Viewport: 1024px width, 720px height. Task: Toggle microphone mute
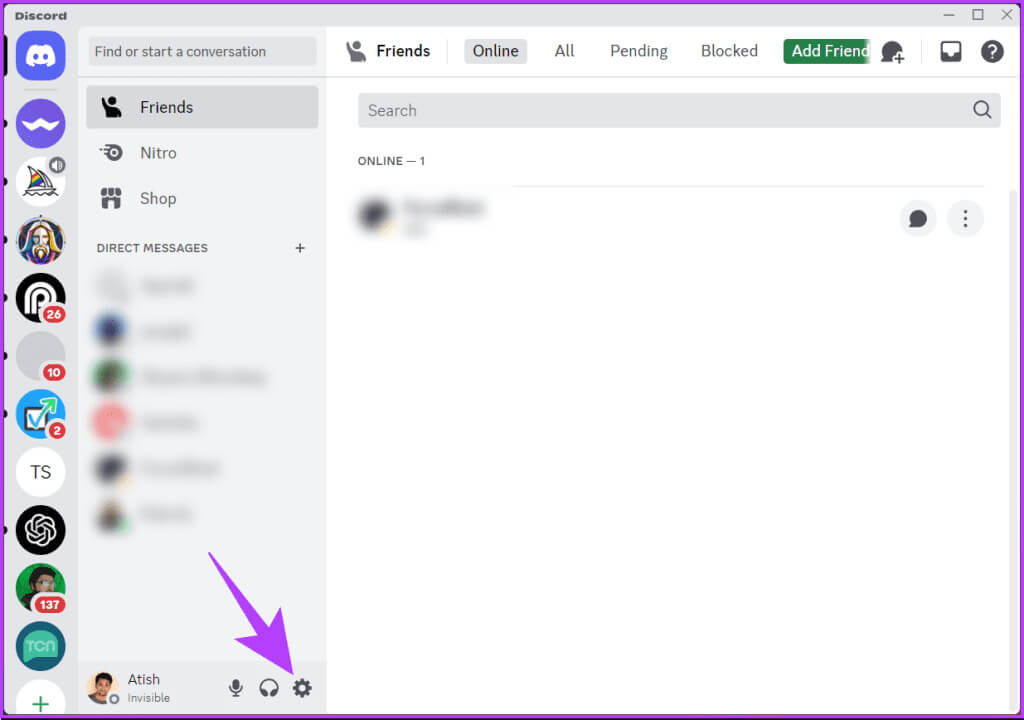(x=236, y=688)
